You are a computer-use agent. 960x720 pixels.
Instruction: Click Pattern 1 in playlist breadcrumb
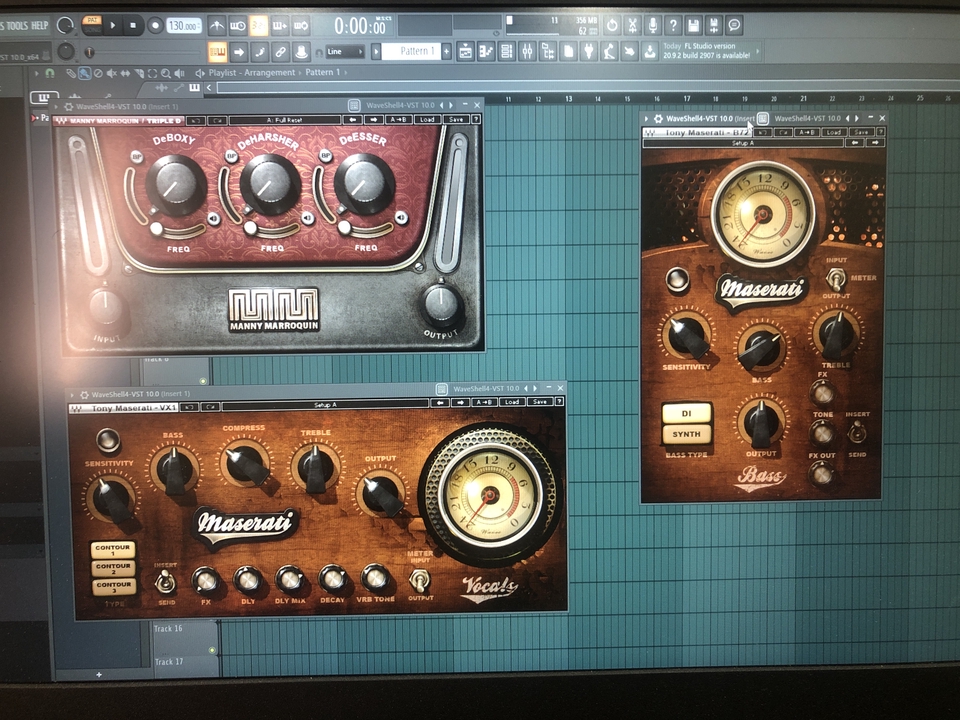tap(323, 72)
